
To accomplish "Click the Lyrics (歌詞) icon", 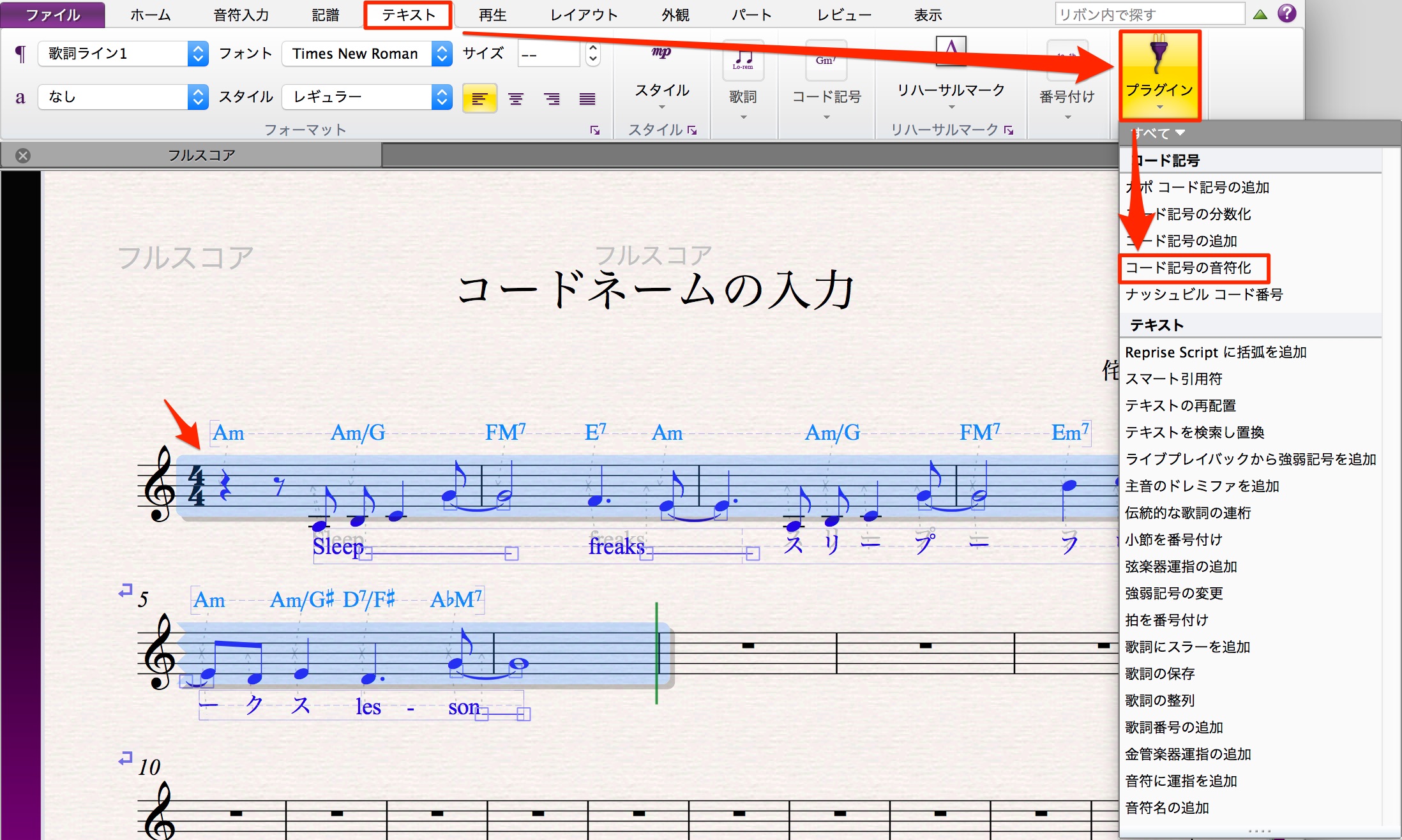I will (743, 60).
